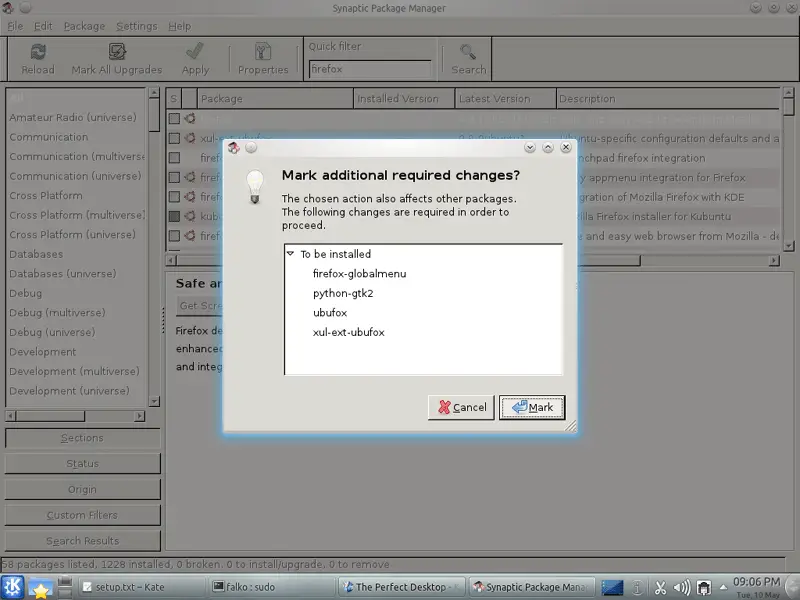Click Cancel in the dialog
800x600 pixels.
click(x=461, y=407)
